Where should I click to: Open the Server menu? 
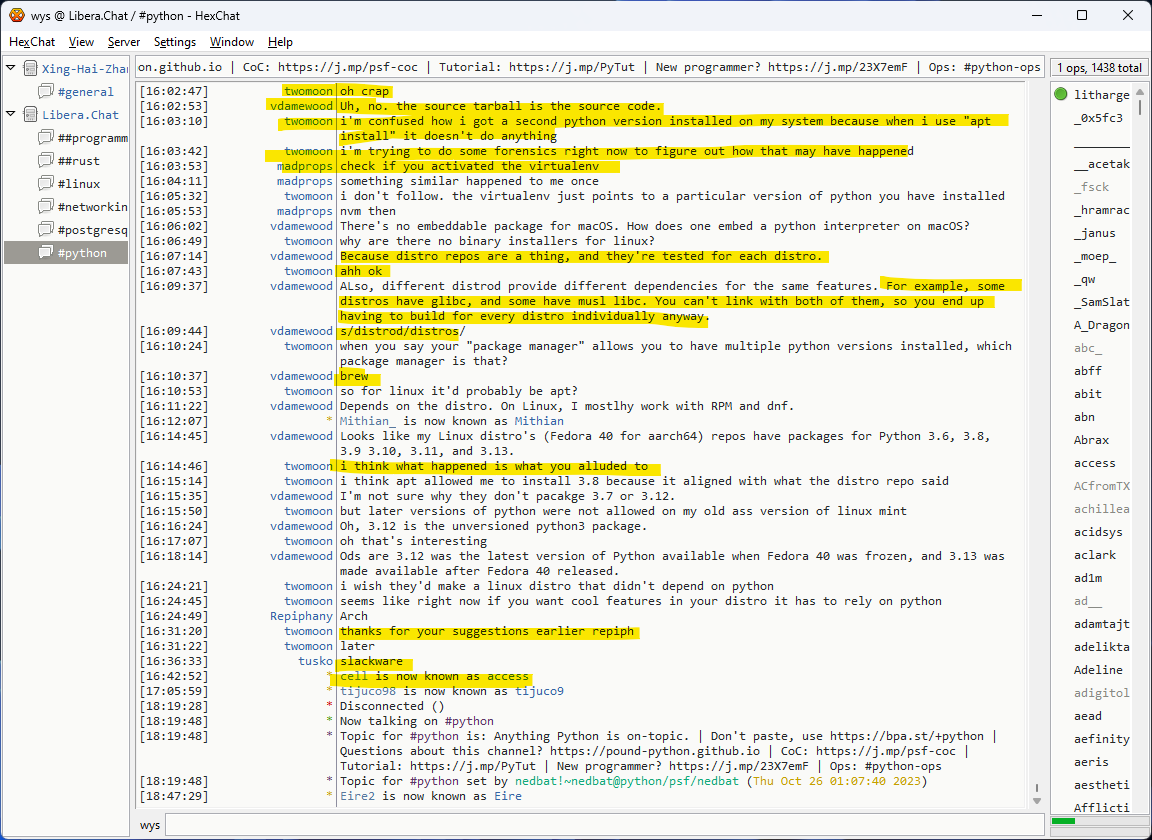click(x=124, y=42)
